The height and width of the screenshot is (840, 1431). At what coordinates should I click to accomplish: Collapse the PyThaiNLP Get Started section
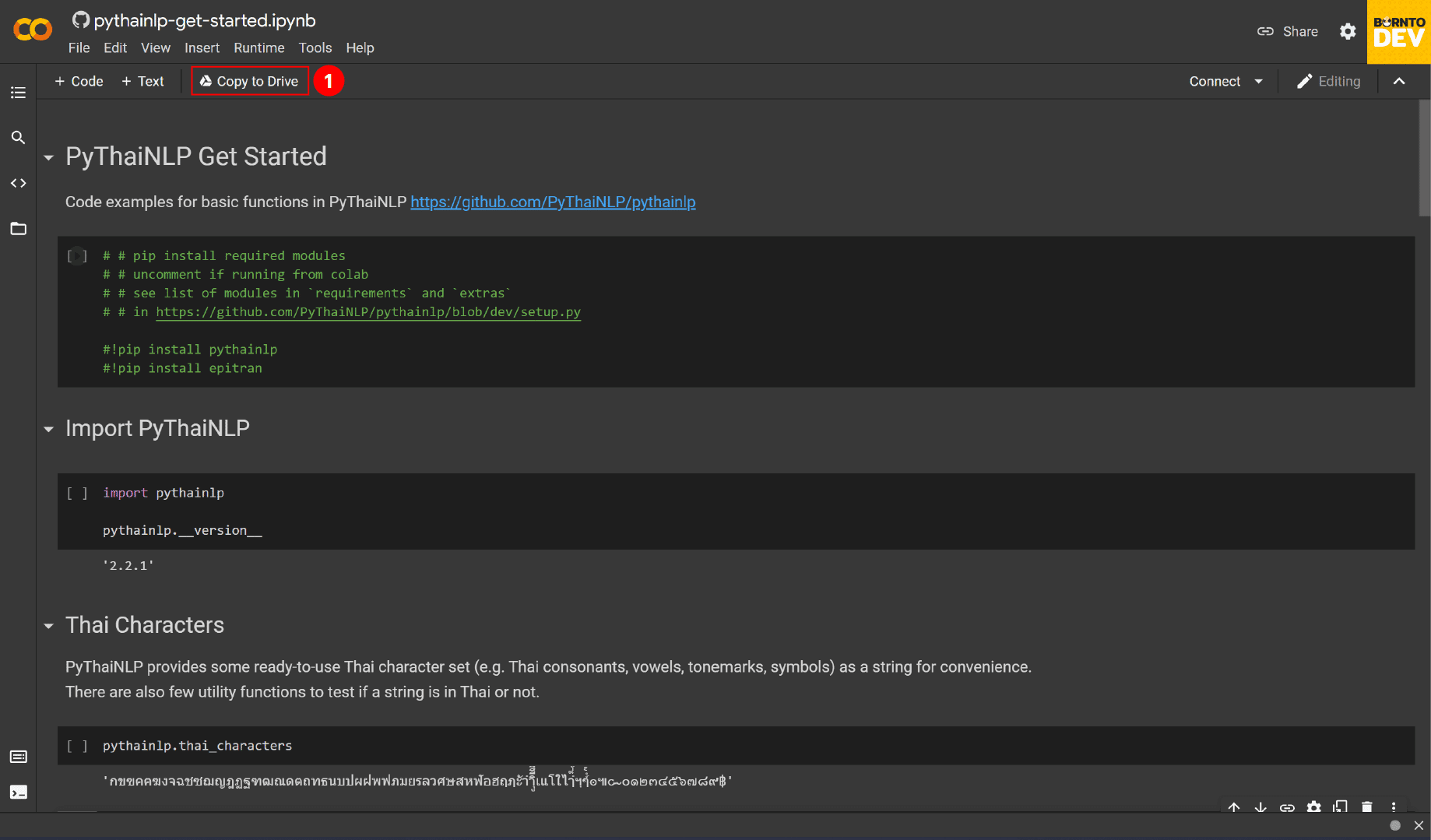[x=49, y=157]
